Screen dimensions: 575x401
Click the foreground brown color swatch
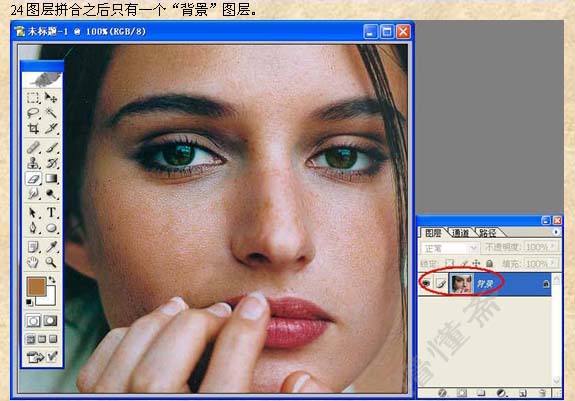pos(36,286)
